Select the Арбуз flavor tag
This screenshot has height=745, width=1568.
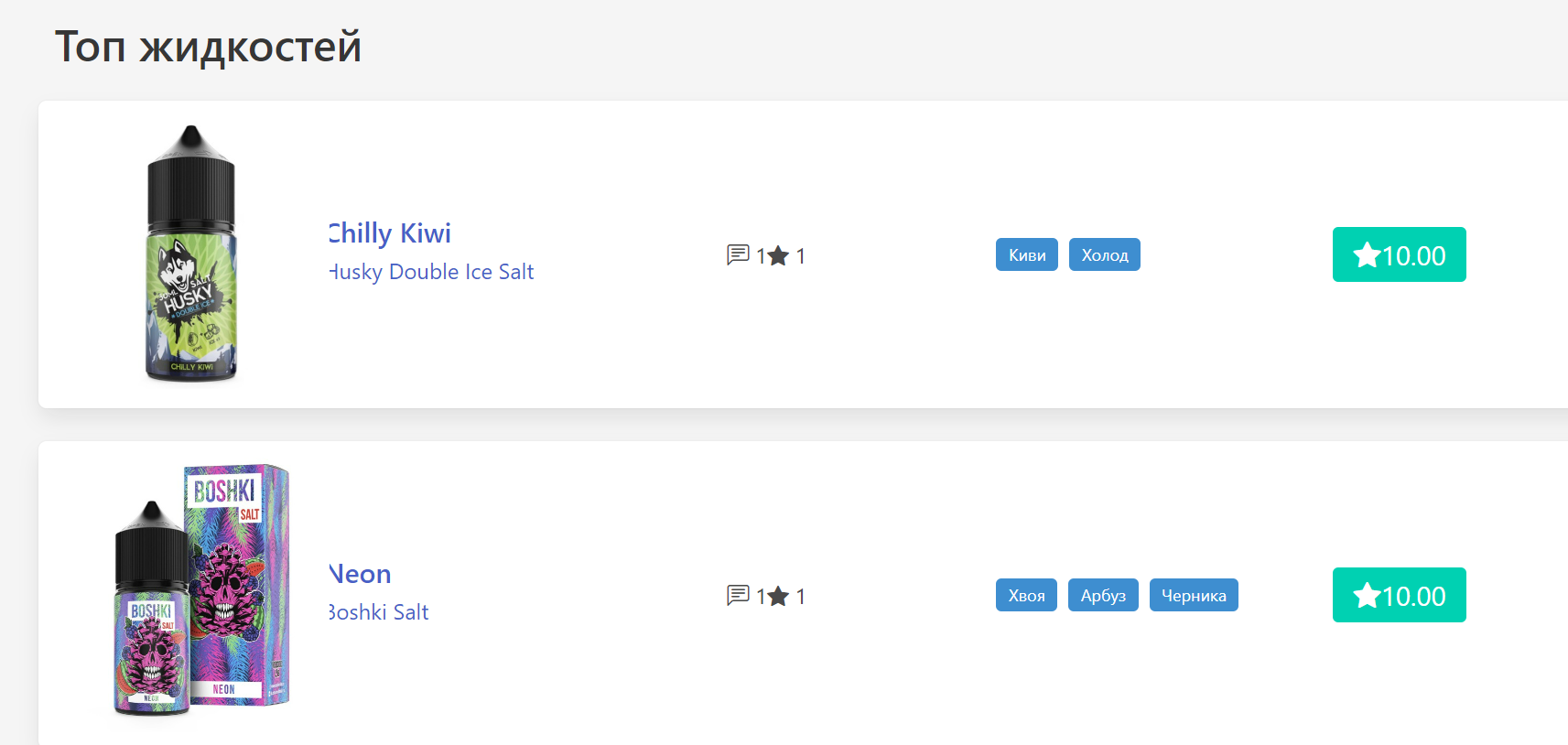1103,595
